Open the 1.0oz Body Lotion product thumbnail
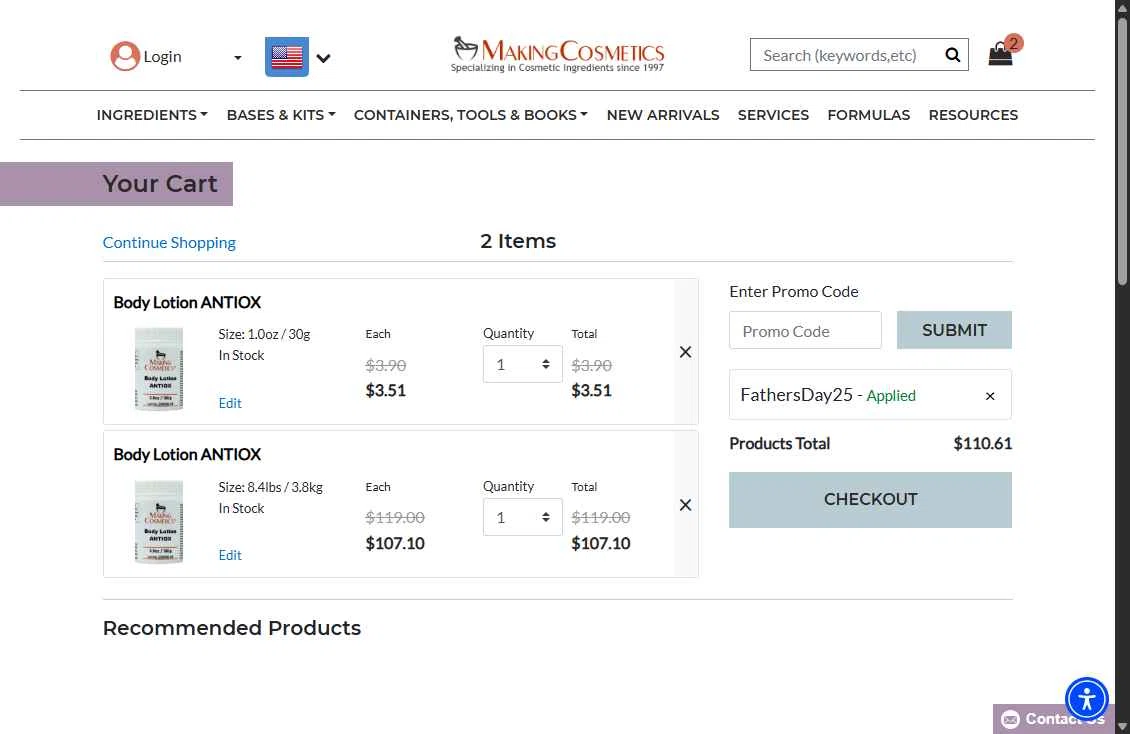Viewport: 1130px width, 734px height. tap(159, 369)
